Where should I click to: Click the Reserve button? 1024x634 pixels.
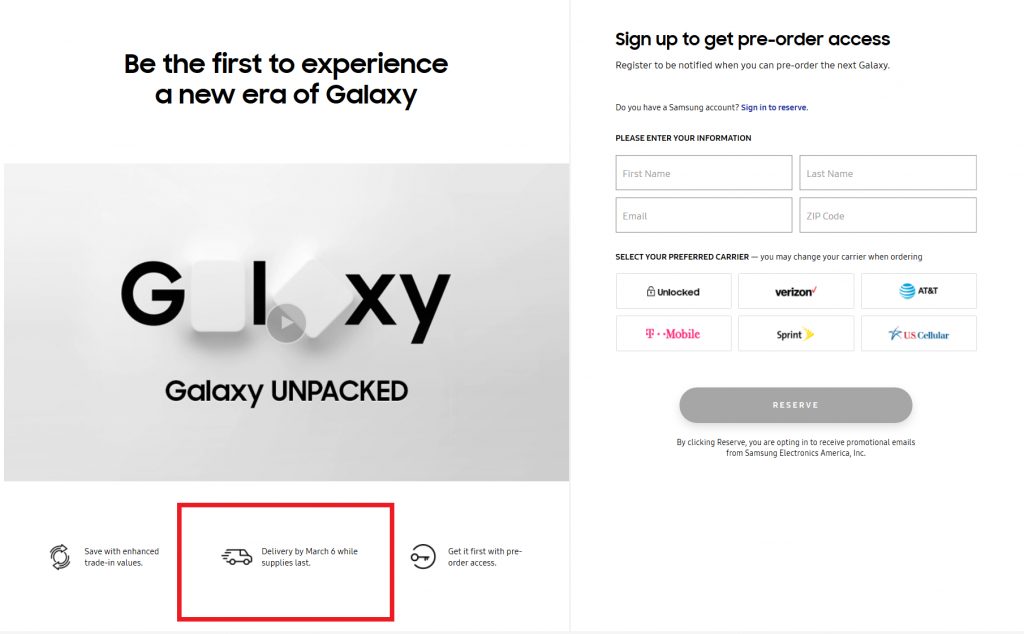pyautogui.click(x=795, y=405)
